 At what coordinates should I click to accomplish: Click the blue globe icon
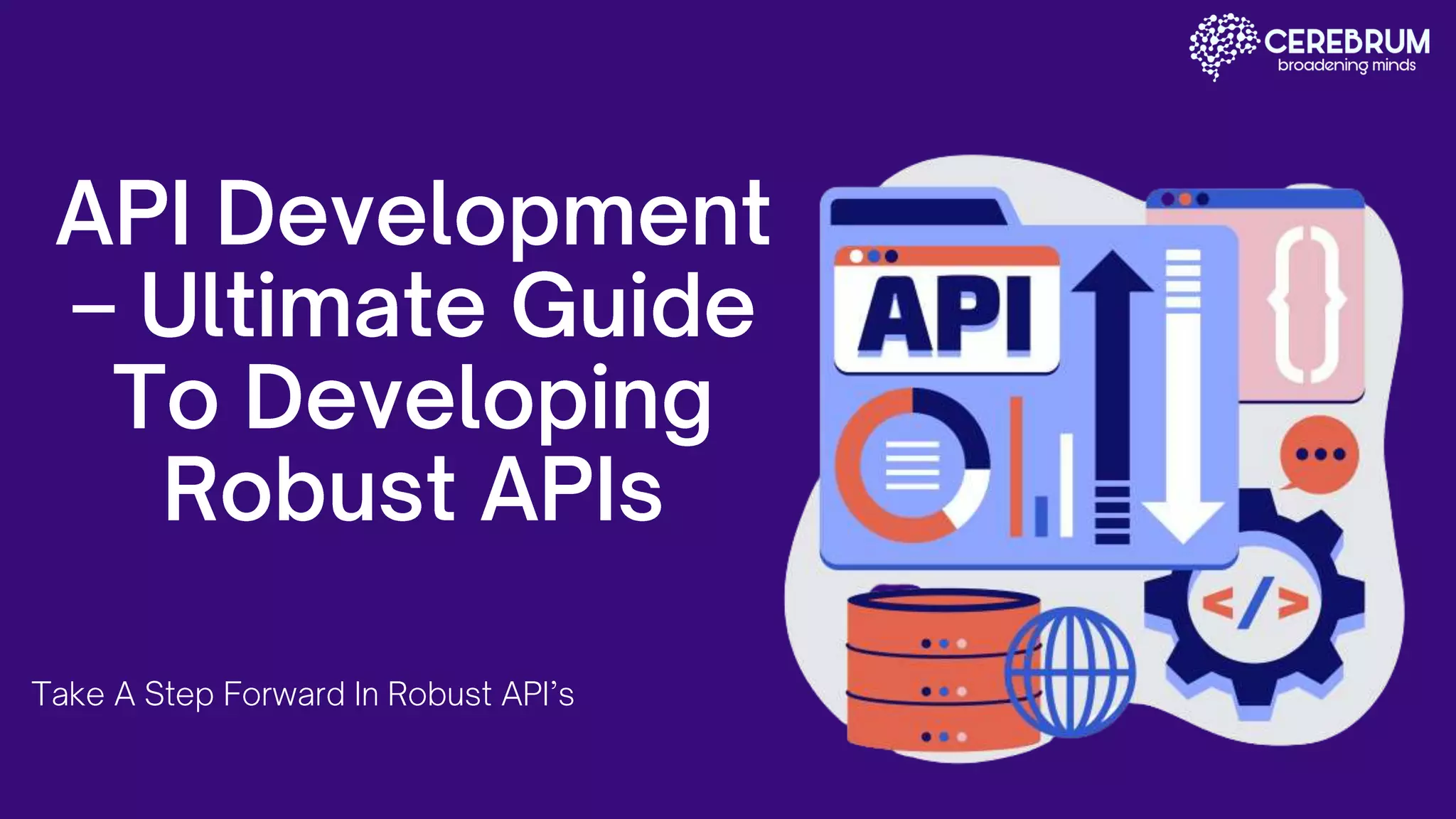click(1071, 671)
